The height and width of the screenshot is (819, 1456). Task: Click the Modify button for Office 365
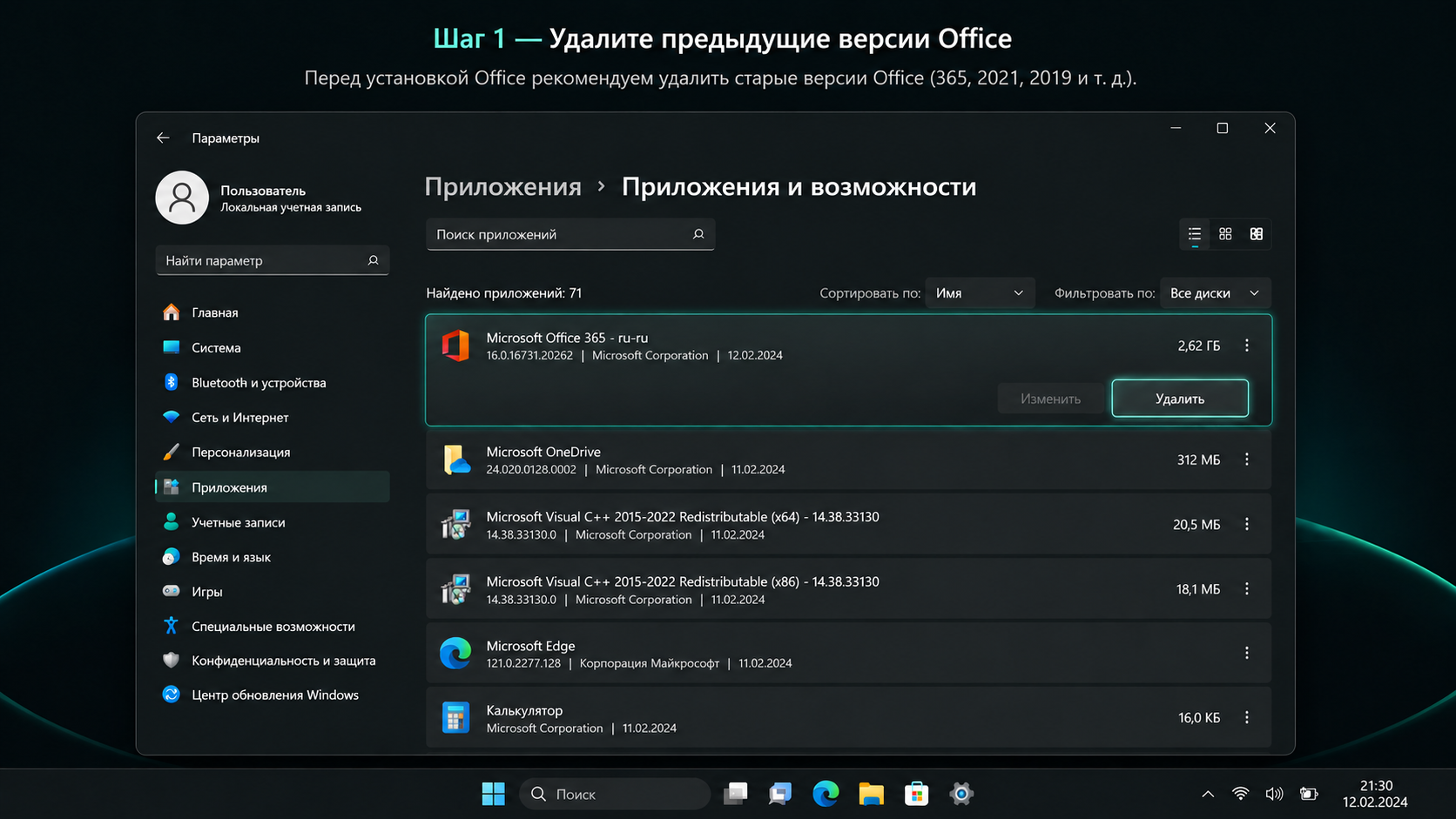[1050, 399]
